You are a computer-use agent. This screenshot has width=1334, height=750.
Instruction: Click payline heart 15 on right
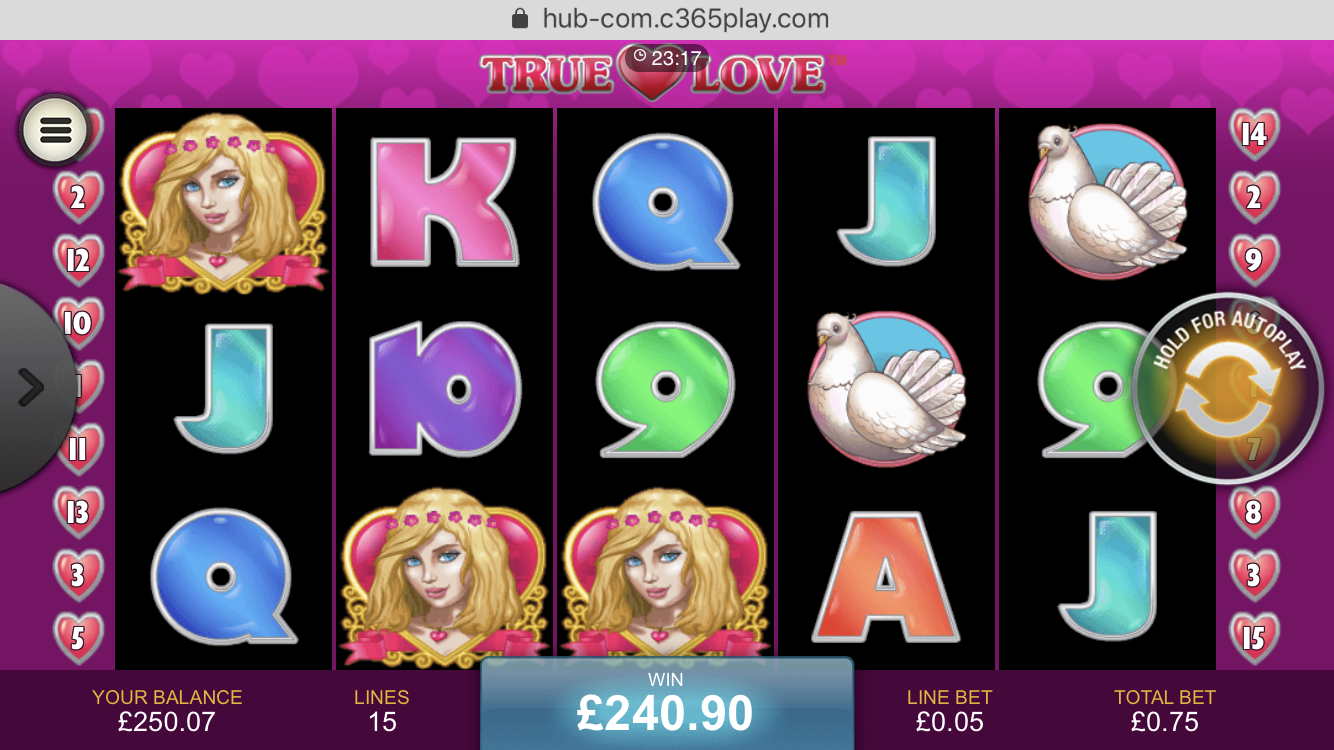[x=1254, y=638]
